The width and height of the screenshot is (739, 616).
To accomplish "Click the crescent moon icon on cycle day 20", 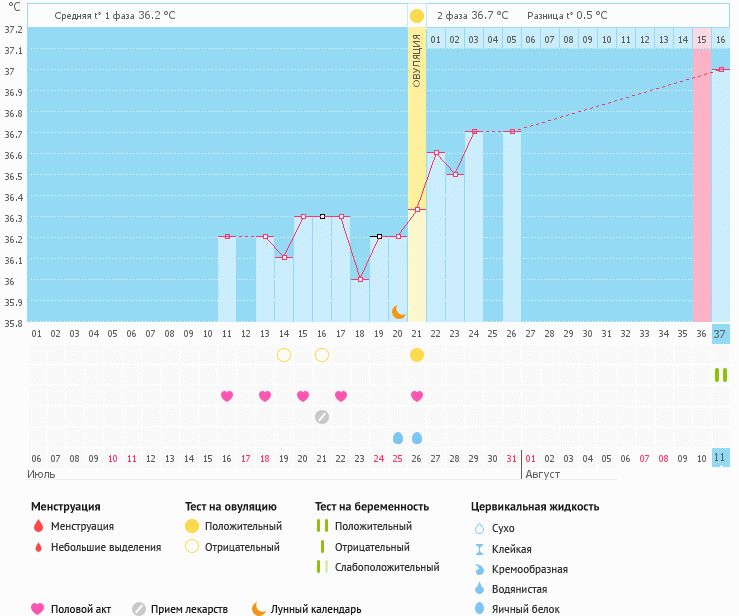I will [x=398, y=312].
